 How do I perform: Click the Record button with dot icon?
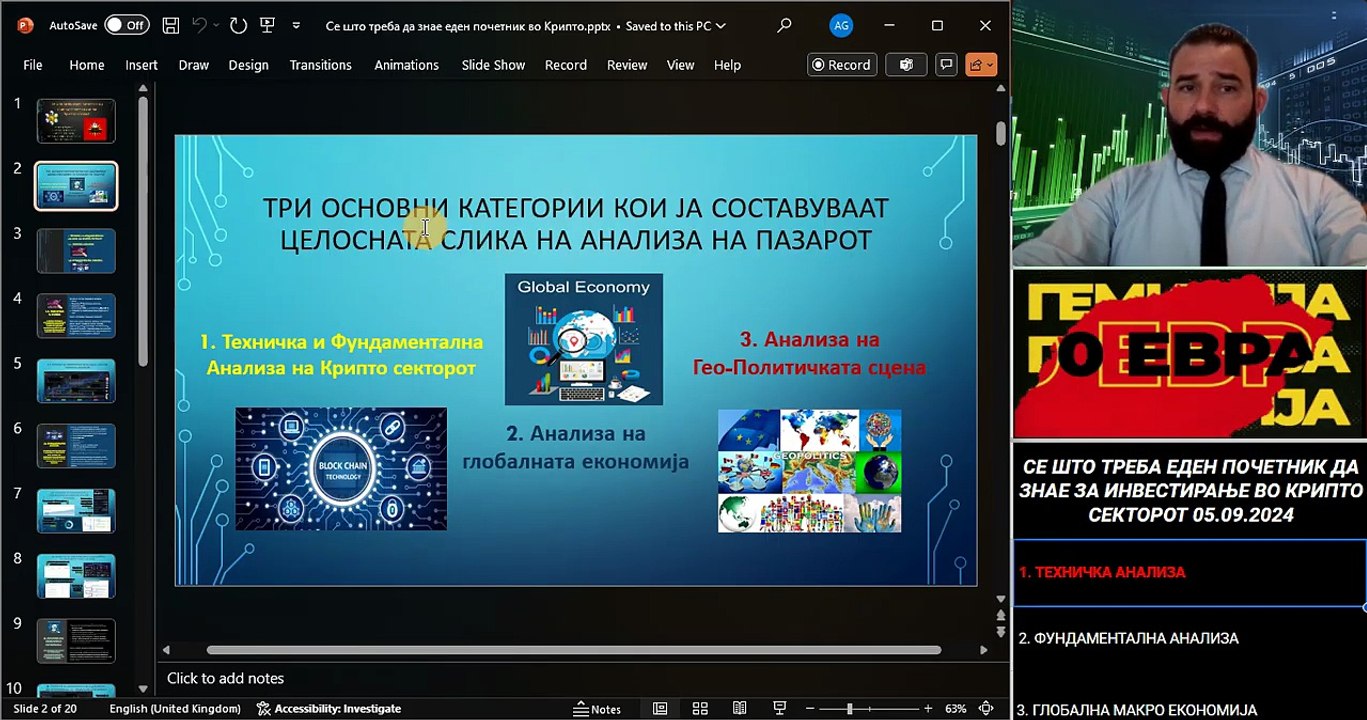(842, 65)
